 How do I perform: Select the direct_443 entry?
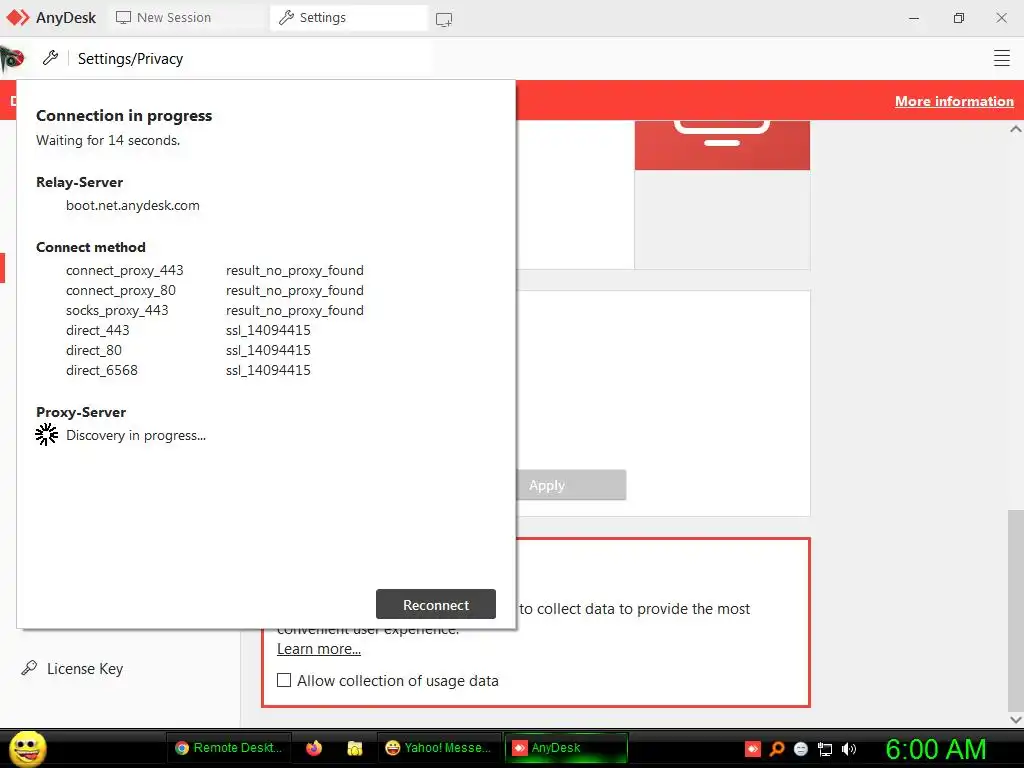[98, 330]
